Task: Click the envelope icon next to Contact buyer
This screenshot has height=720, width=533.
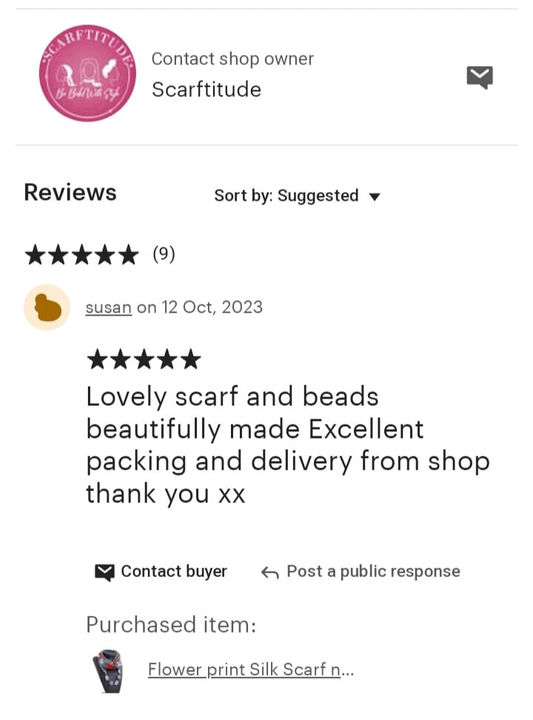Action: (x=104, y=572)
